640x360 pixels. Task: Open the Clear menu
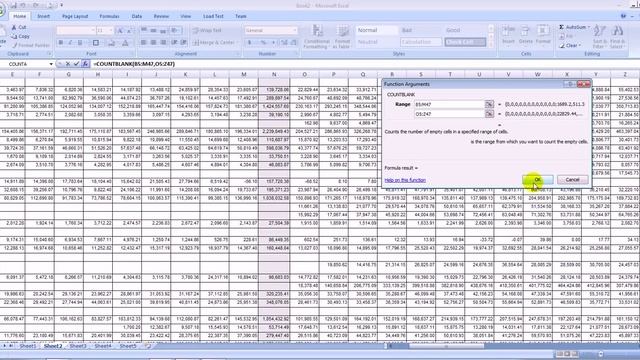coord(571,46)
